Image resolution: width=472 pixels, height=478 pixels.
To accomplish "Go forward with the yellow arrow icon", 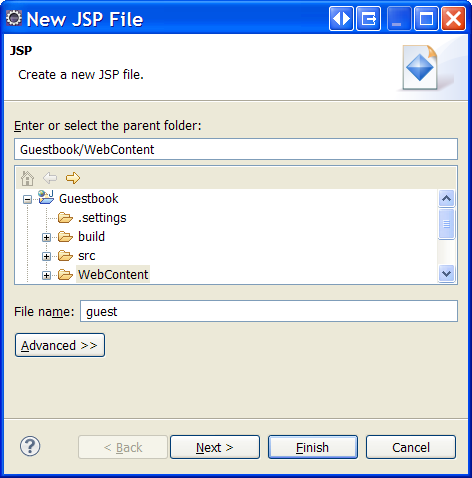I will point(73,178).
